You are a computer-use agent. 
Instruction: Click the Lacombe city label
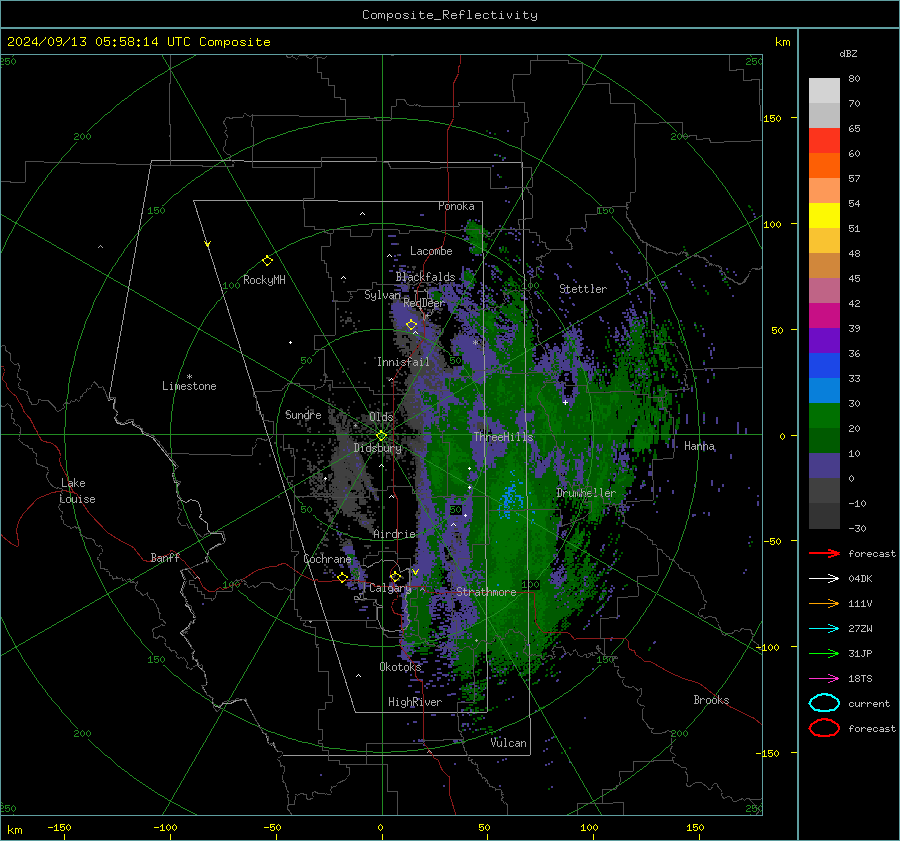tap(431, 251)
